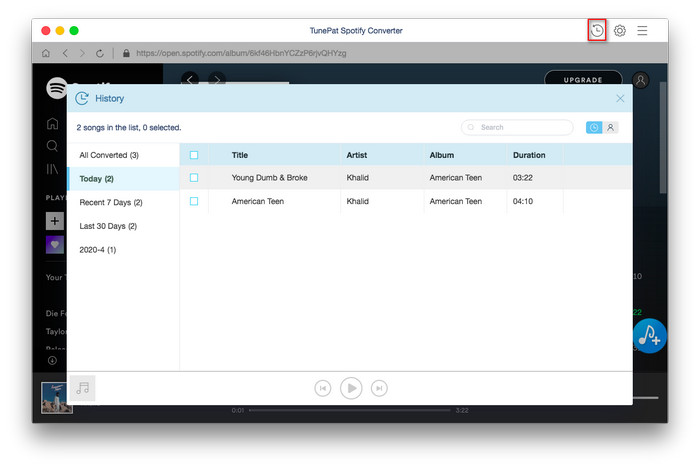The image size is (700, 469).
Task: Open Spotify Search sidebar icon
Action: (x=52, y=146)
